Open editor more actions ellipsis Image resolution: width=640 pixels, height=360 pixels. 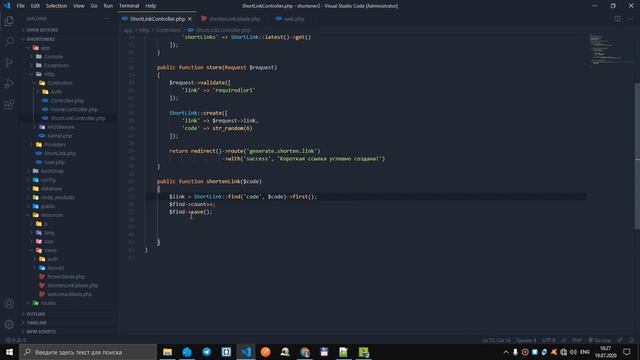(630, 19)
